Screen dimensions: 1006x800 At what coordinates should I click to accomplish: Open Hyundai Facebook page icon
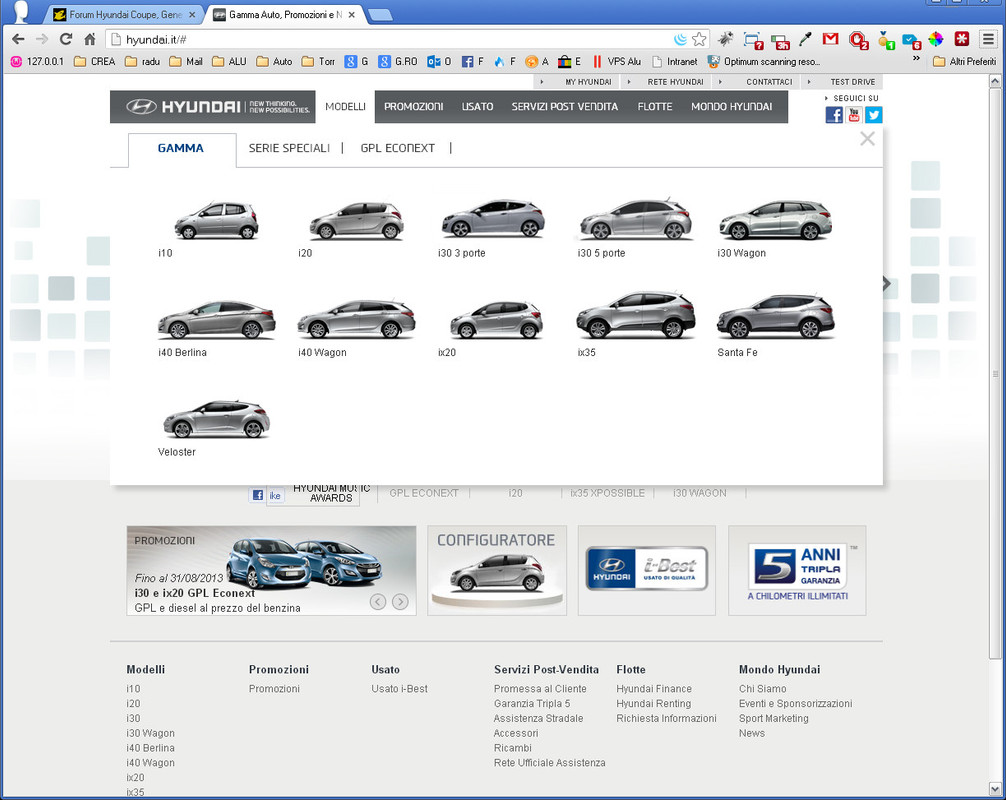point(834,115)
